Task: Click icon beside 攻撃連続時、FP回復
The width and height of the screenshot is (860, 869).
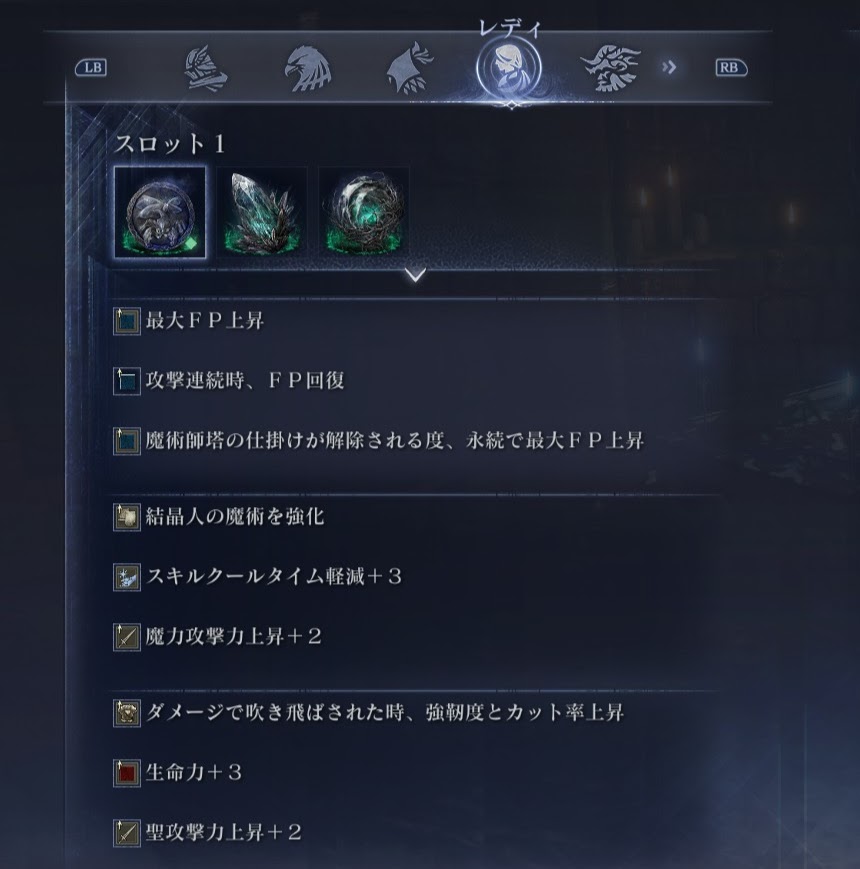Action: (127, 381)
